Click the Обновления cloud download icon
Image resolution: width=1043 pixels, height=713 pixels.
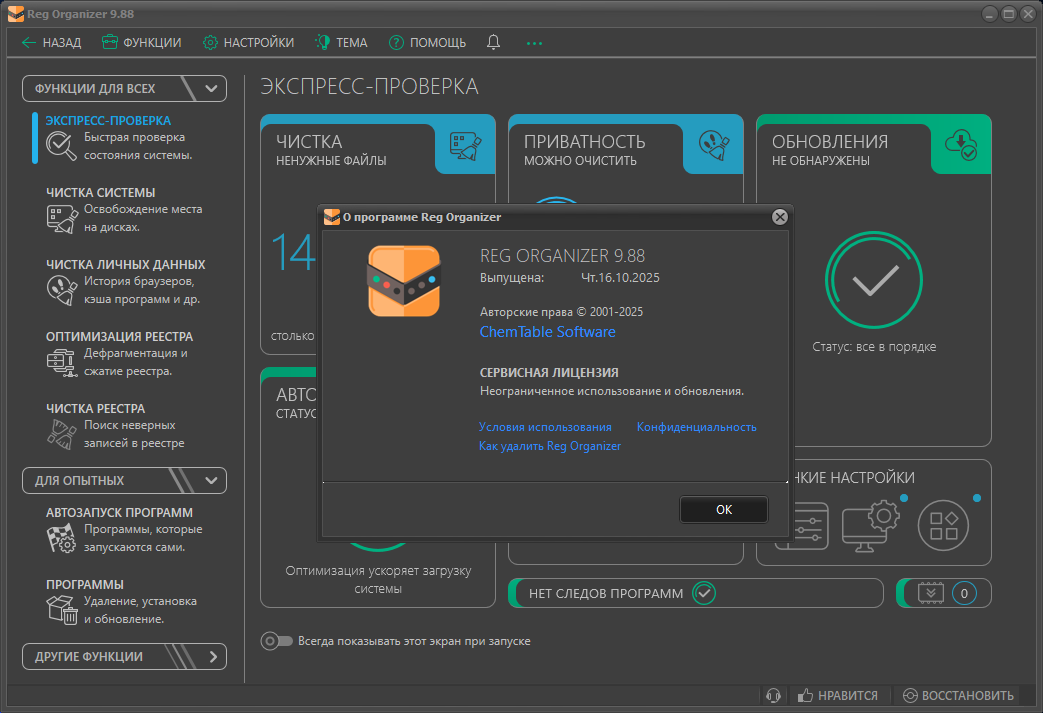coord(961,145)
